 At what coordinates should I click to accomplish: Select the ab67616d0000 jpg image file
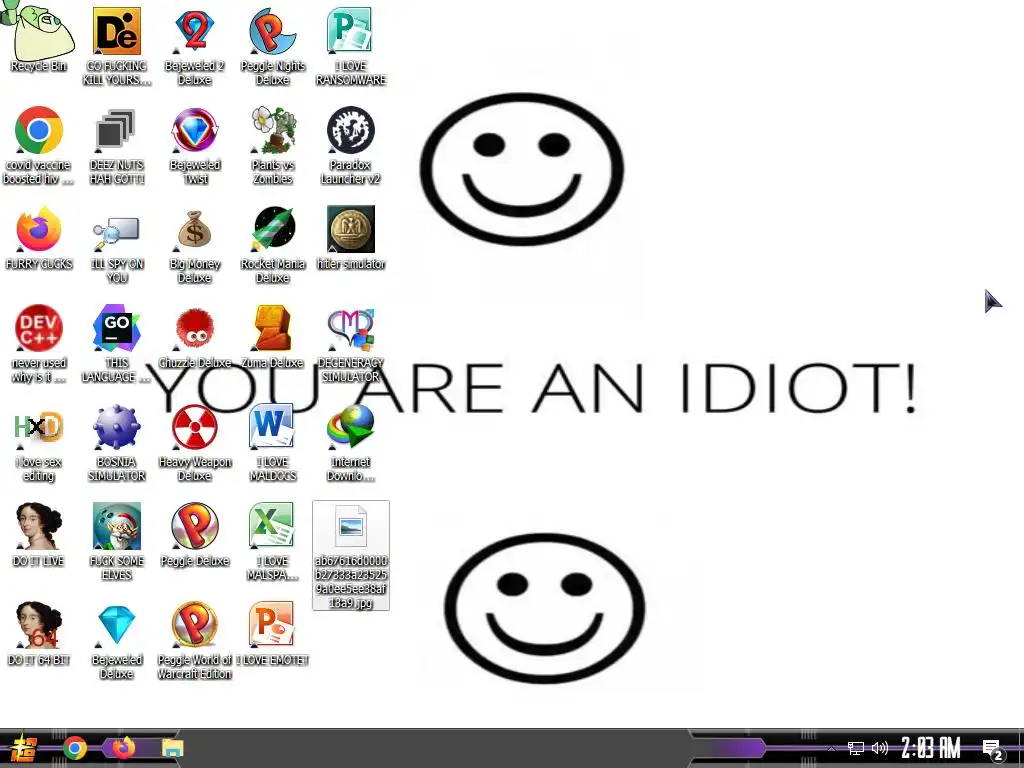coord(351,556)
